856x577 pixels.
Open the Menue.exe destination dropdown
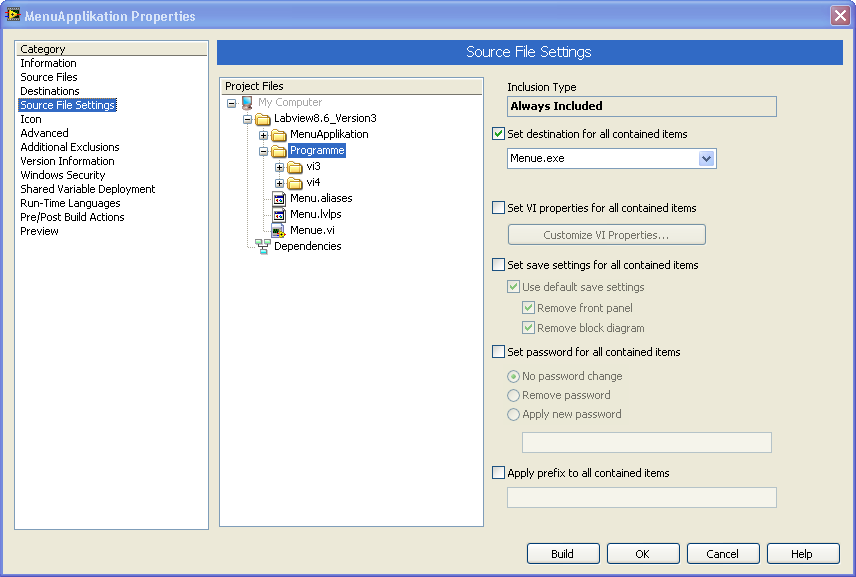(707, 159)
